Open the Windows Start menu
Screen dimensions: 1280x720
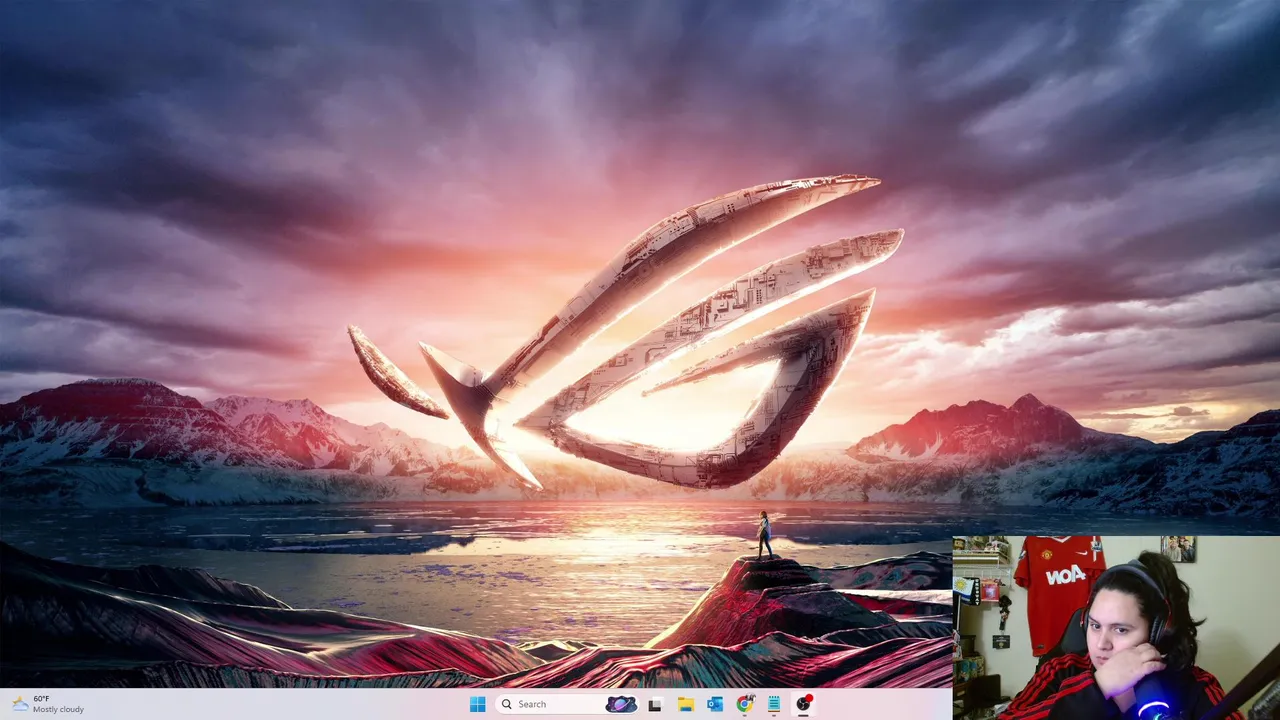point(478,704)
